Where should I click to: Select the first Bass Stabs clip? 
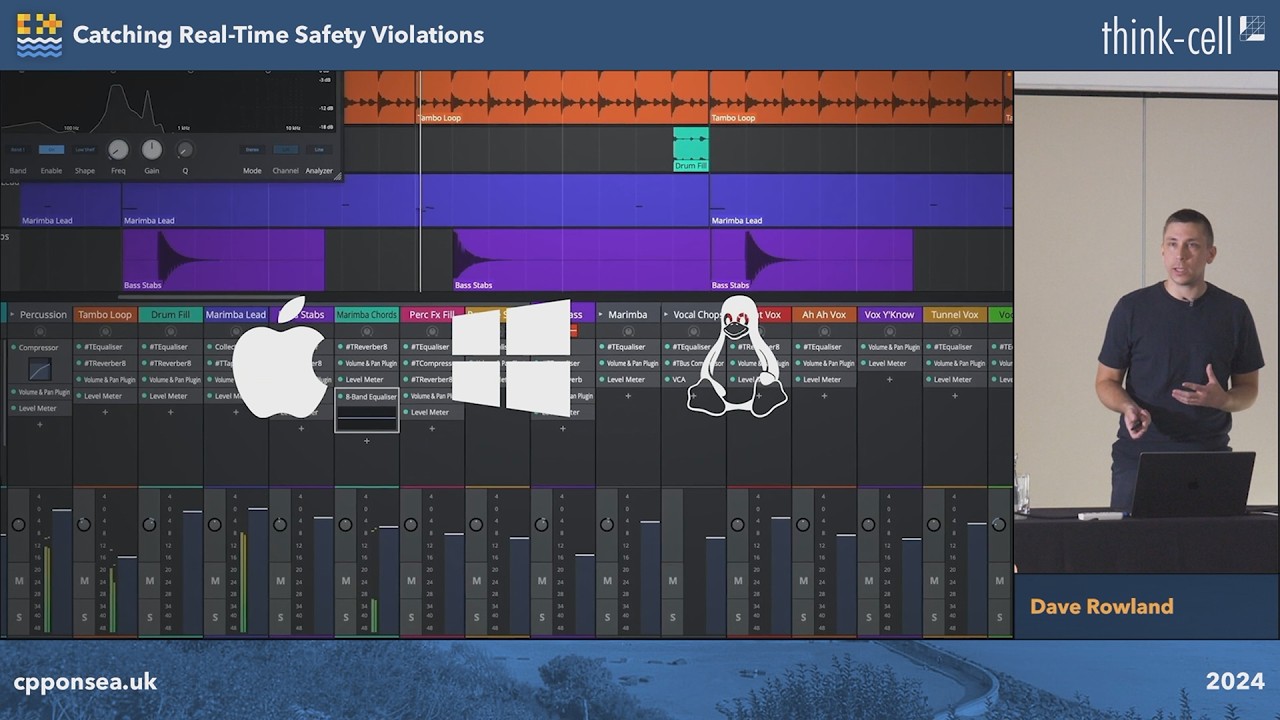[x=223, y=260]
